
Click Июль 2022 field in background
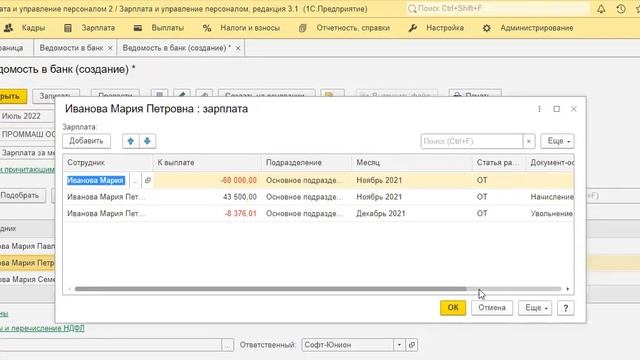27,116
